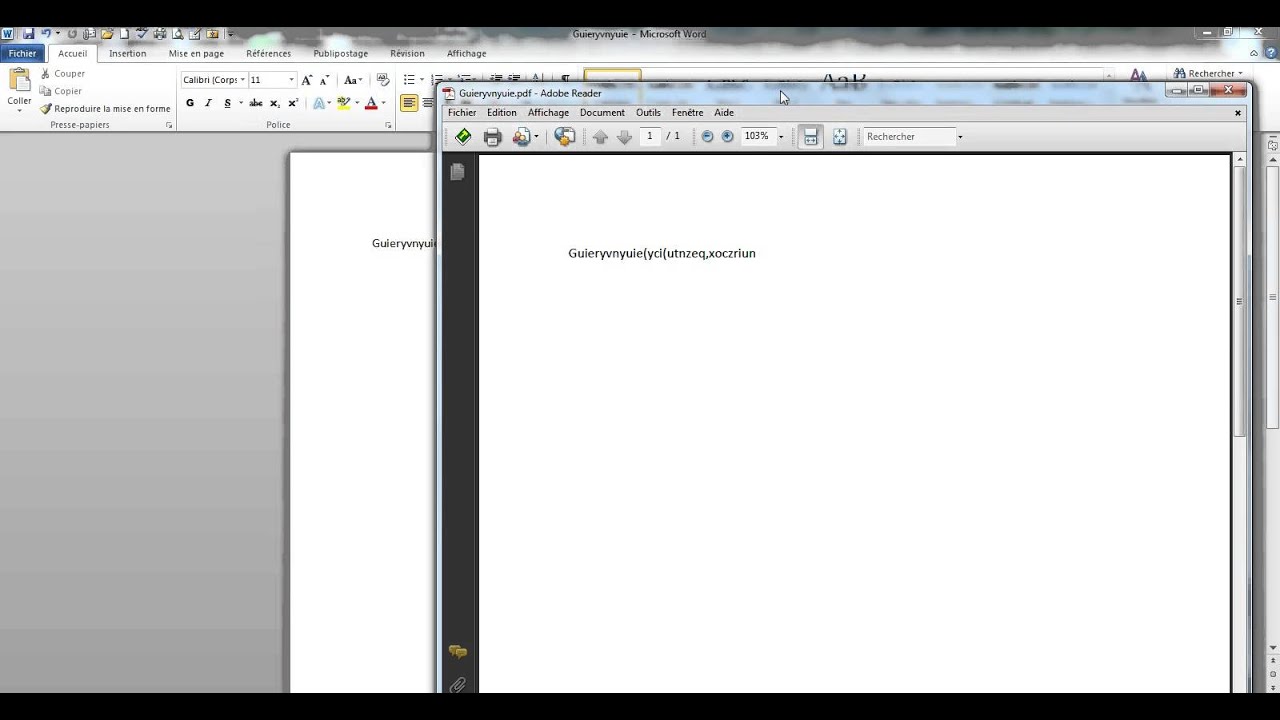Open the Presse-papiers group dialog launcher
The height and width of the screenshot is (720, 1280).
(x=168, y=125)
